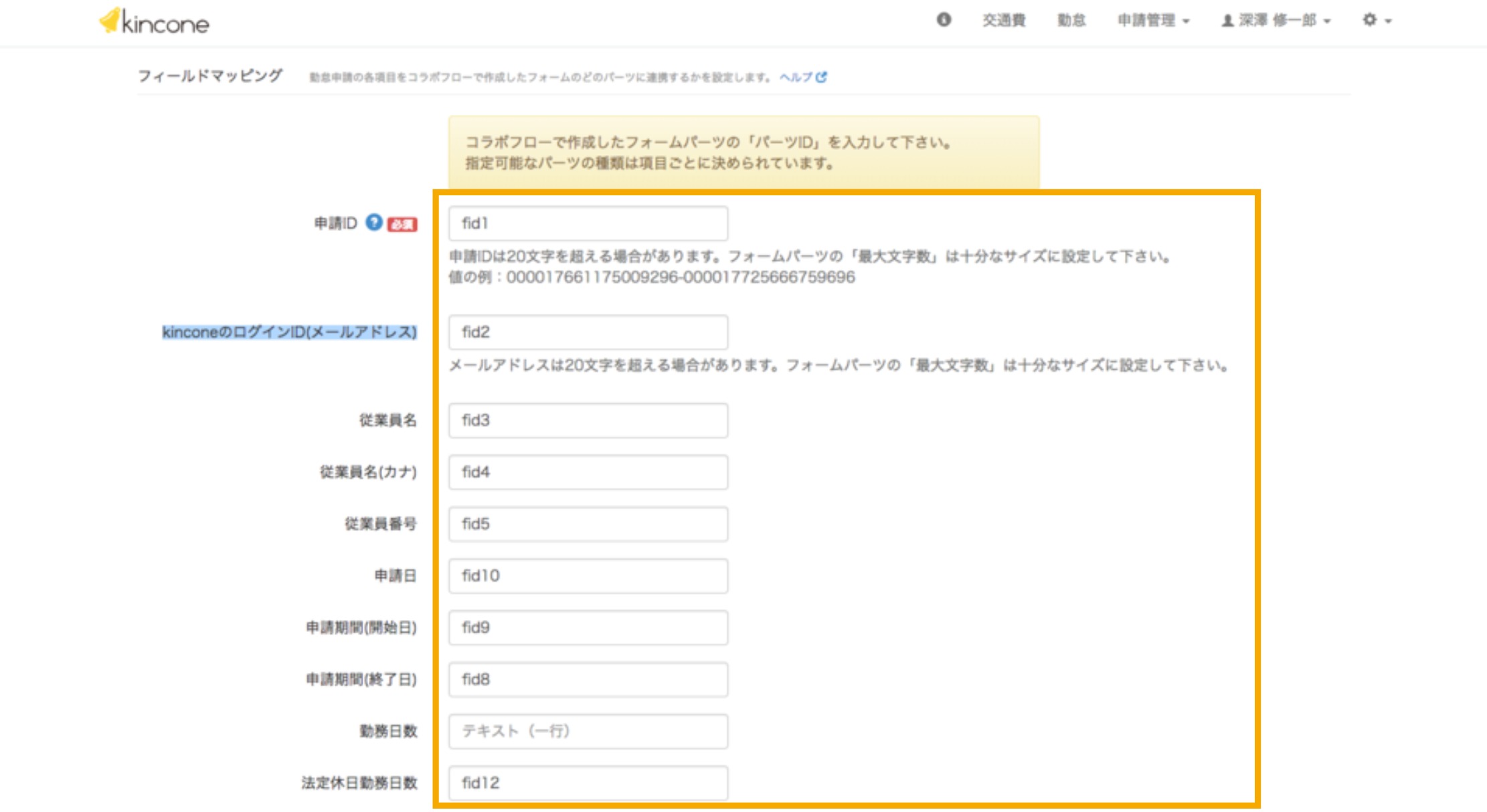This screenshot has width=1487, height=812.
Task: Click the 従業員番号 input with fid5
Action: [x=588, y=524]
